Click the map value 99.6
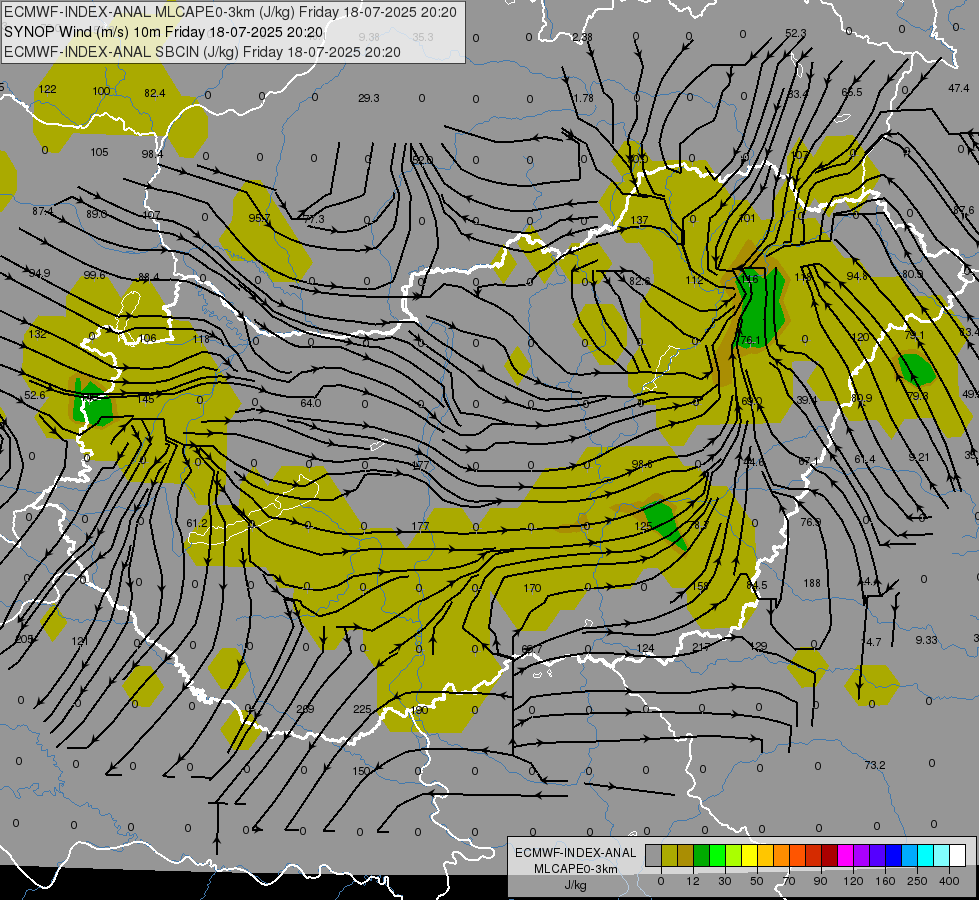Viewport: 979px width, 900px height. tap(95, 275)
